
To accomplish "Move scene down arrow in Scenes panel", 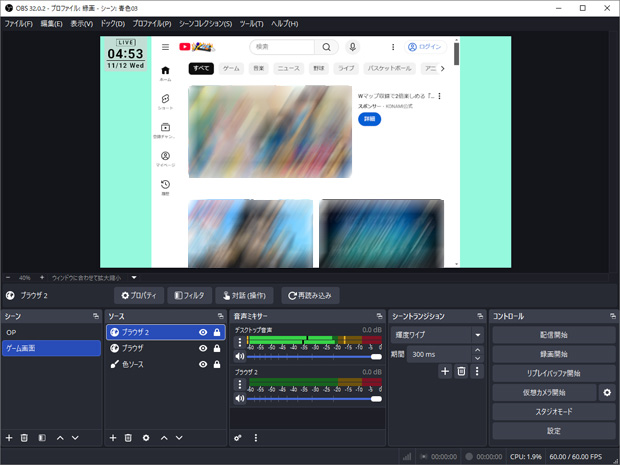I will tap(75, 438).
